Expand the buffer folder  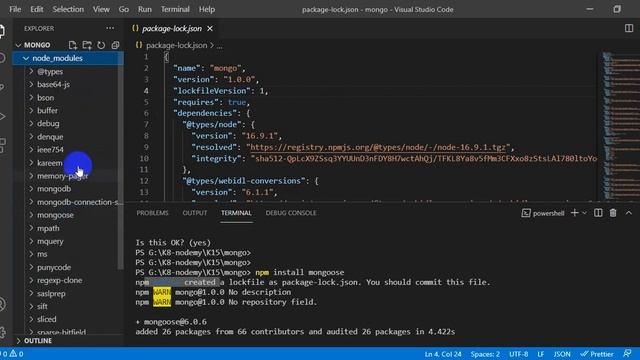tap(47, 111)
